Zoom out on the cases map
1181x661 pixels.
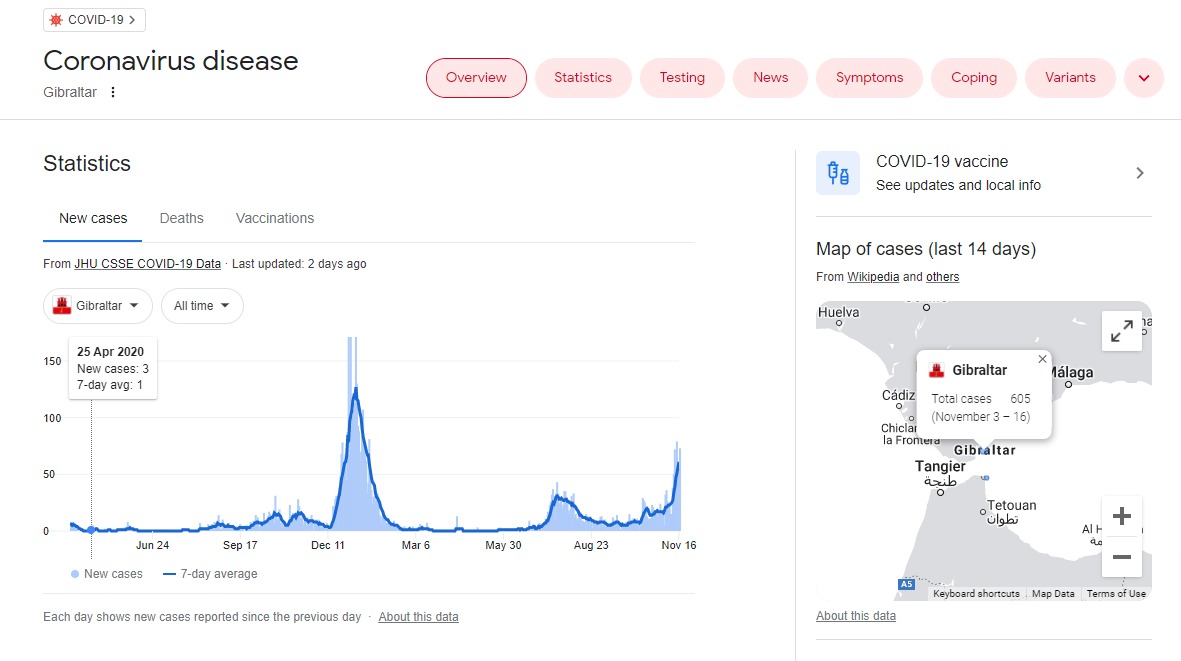coord(1121,557)
